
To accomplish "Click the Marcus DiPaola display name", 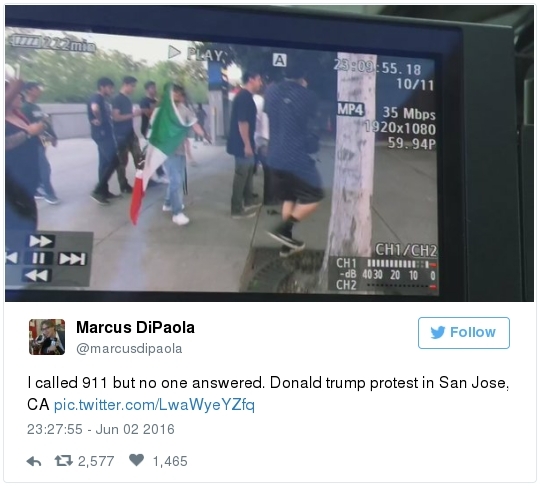I will click(135, 327).
